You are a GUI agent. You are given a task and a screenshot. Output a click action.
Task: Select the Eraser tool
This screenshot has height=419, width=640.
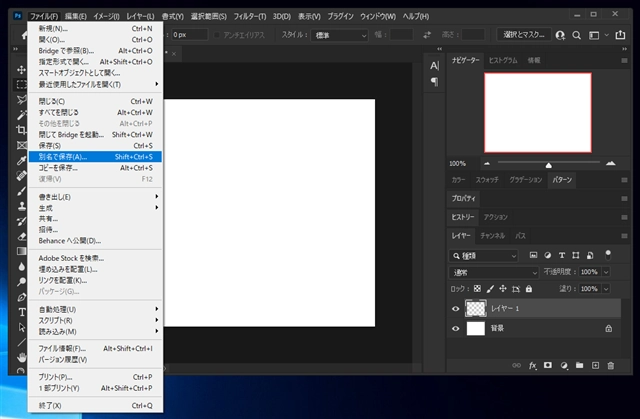pos(21,236)
